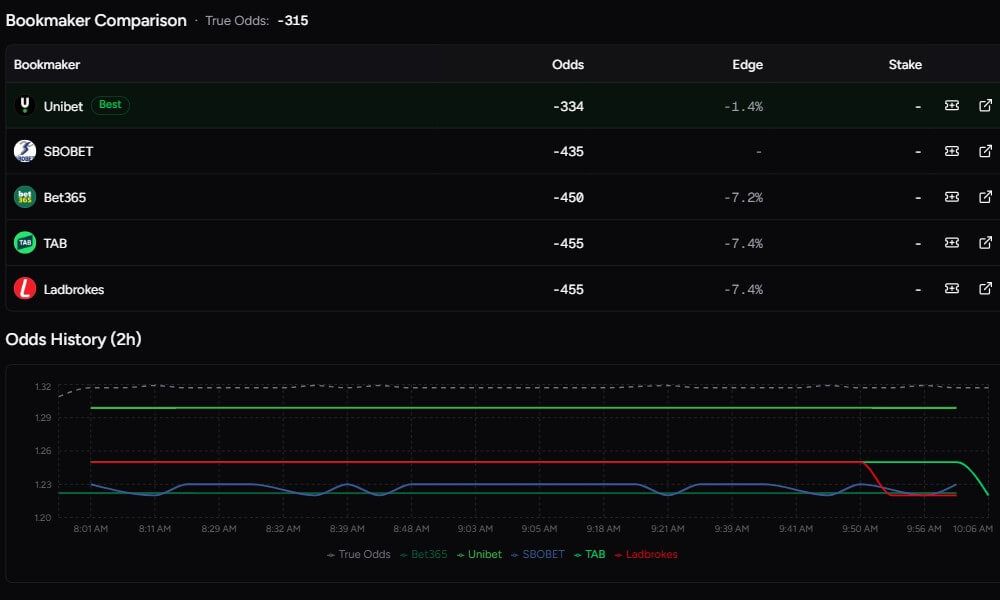
Task: Open the SBOBET bet slip icon
Action: coord(951,151)
